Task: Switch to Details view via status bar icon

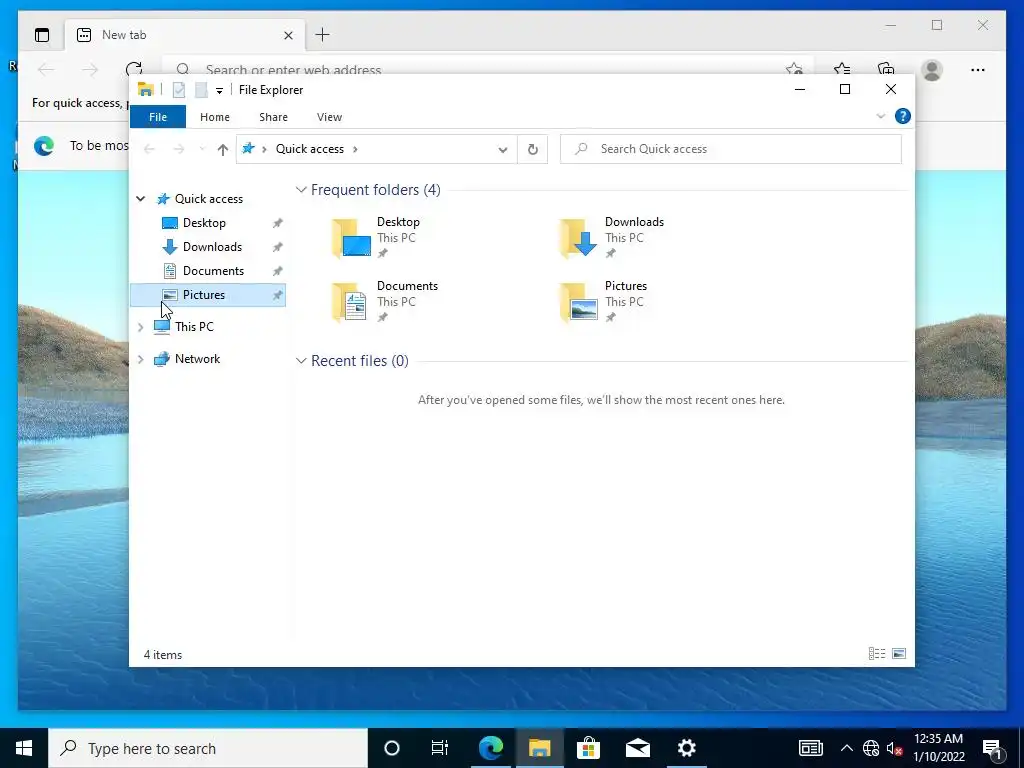Action: pyautogui.click(x=877, y=654)
